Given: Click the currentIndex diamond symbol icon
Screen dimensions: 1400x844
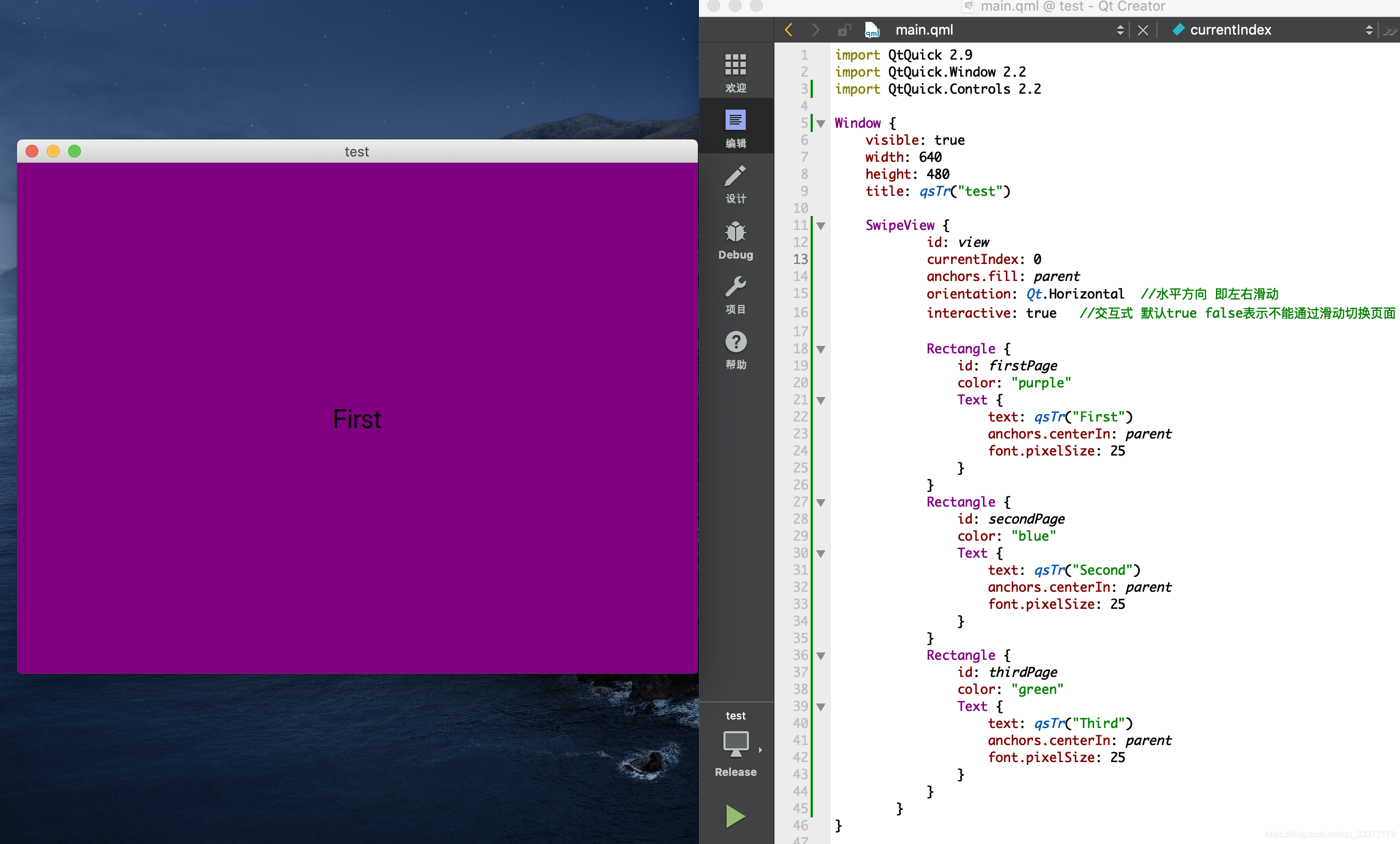Looking at the screenshot, I should pyautogui.click(x=1178, y=29).
